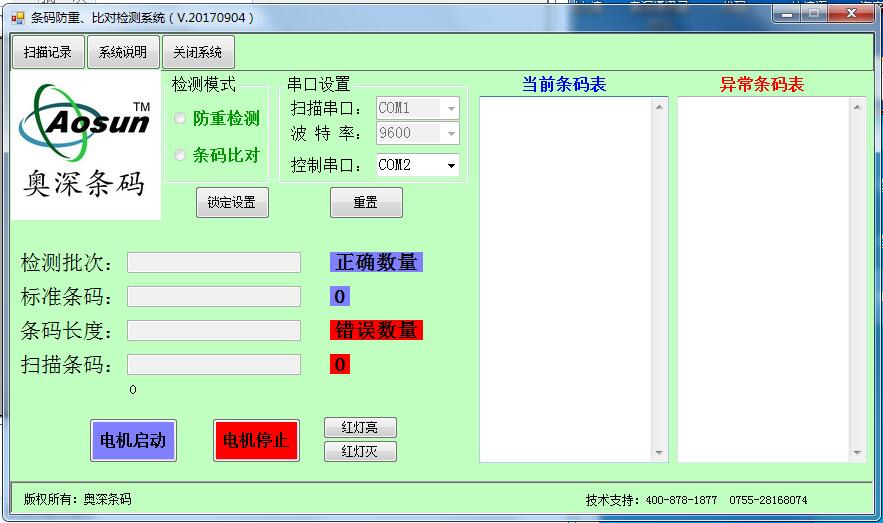Screen dimensions: 883x523
Task: Click the app icon in title bar
Action: pos(18,17)
